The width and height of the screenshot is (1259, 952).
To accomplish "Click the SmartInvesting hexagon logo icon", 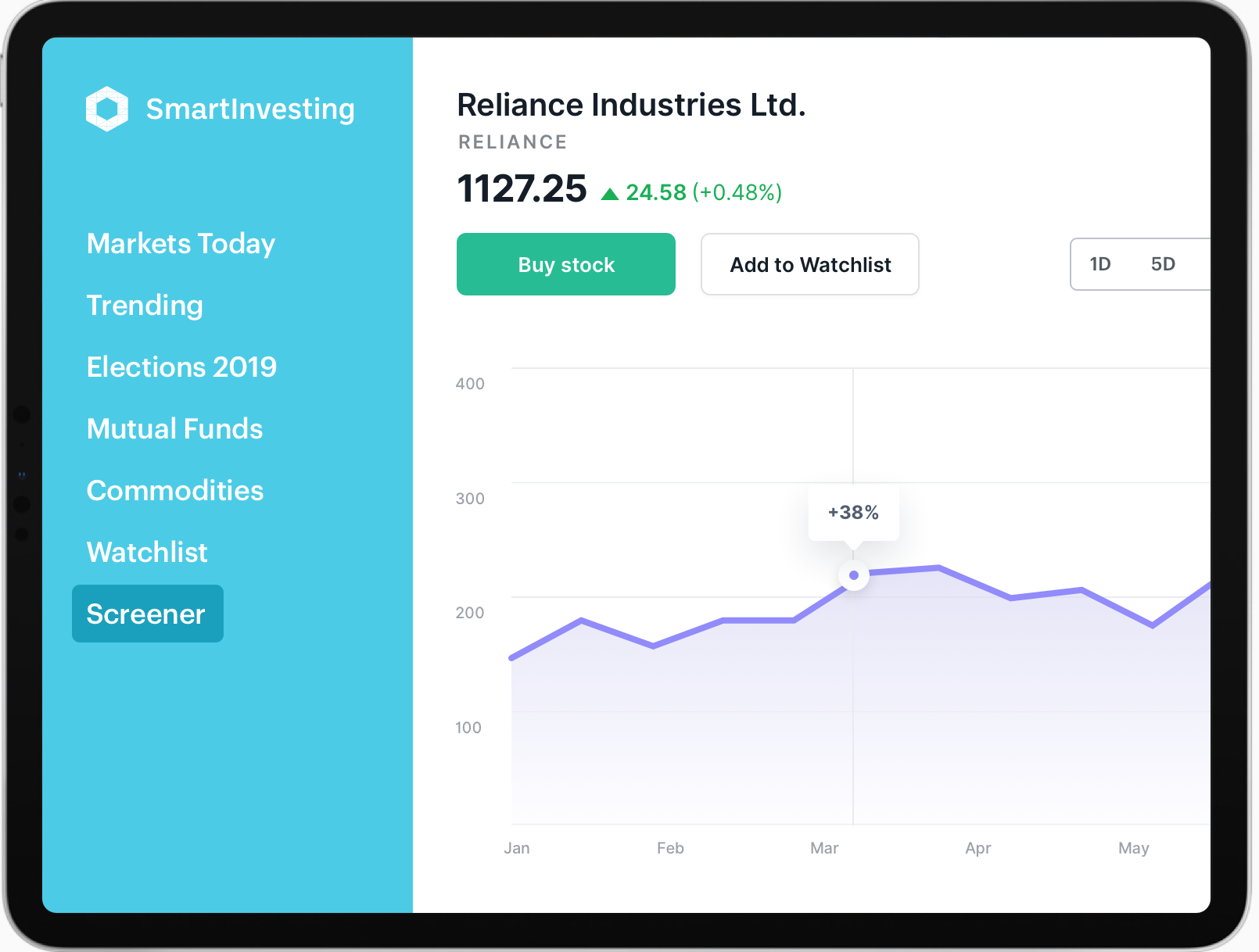I will pos(107,109).
